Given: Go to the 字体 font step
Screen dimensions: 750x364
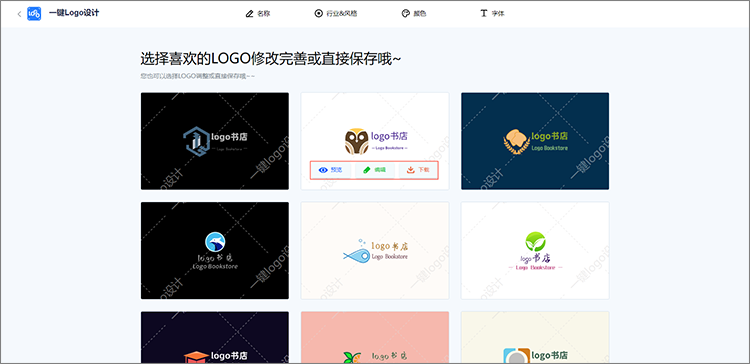Looking at the screenshot, I should pyautogui.click(x=492, y=13).
